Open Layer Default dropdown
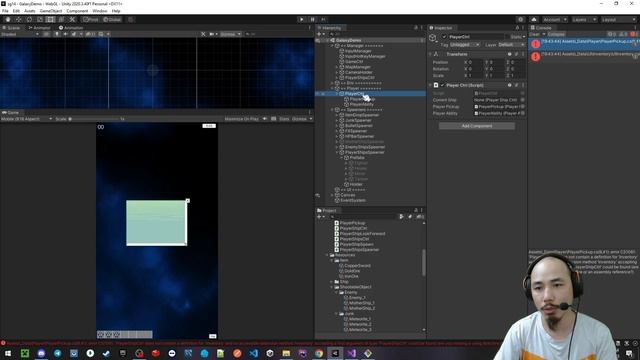The width and height of the screenshot is (640, 360). point(511,44)
